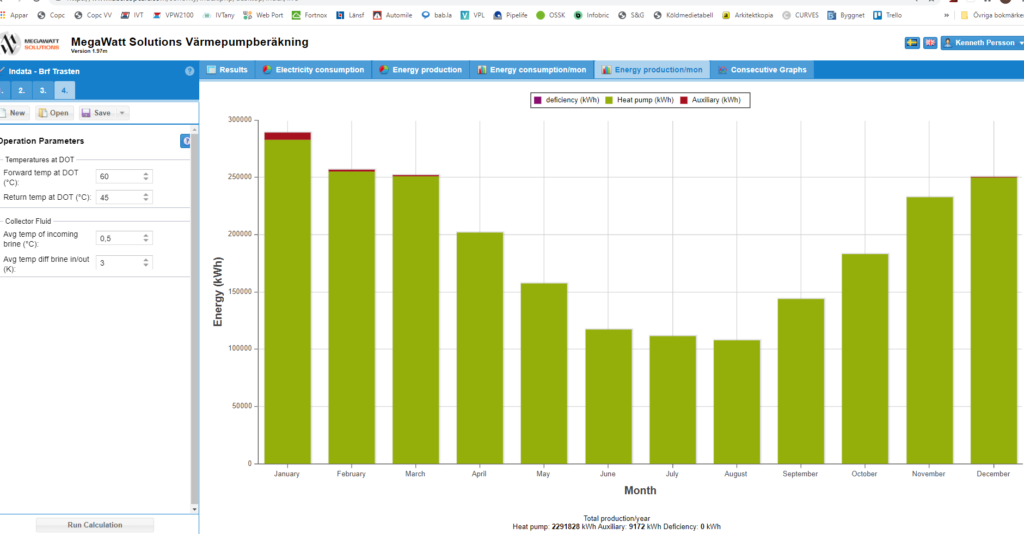The width and height of the screenshot is (1024, 534).
Task: Select the January heat pump bar
Action: pos(287,302)
